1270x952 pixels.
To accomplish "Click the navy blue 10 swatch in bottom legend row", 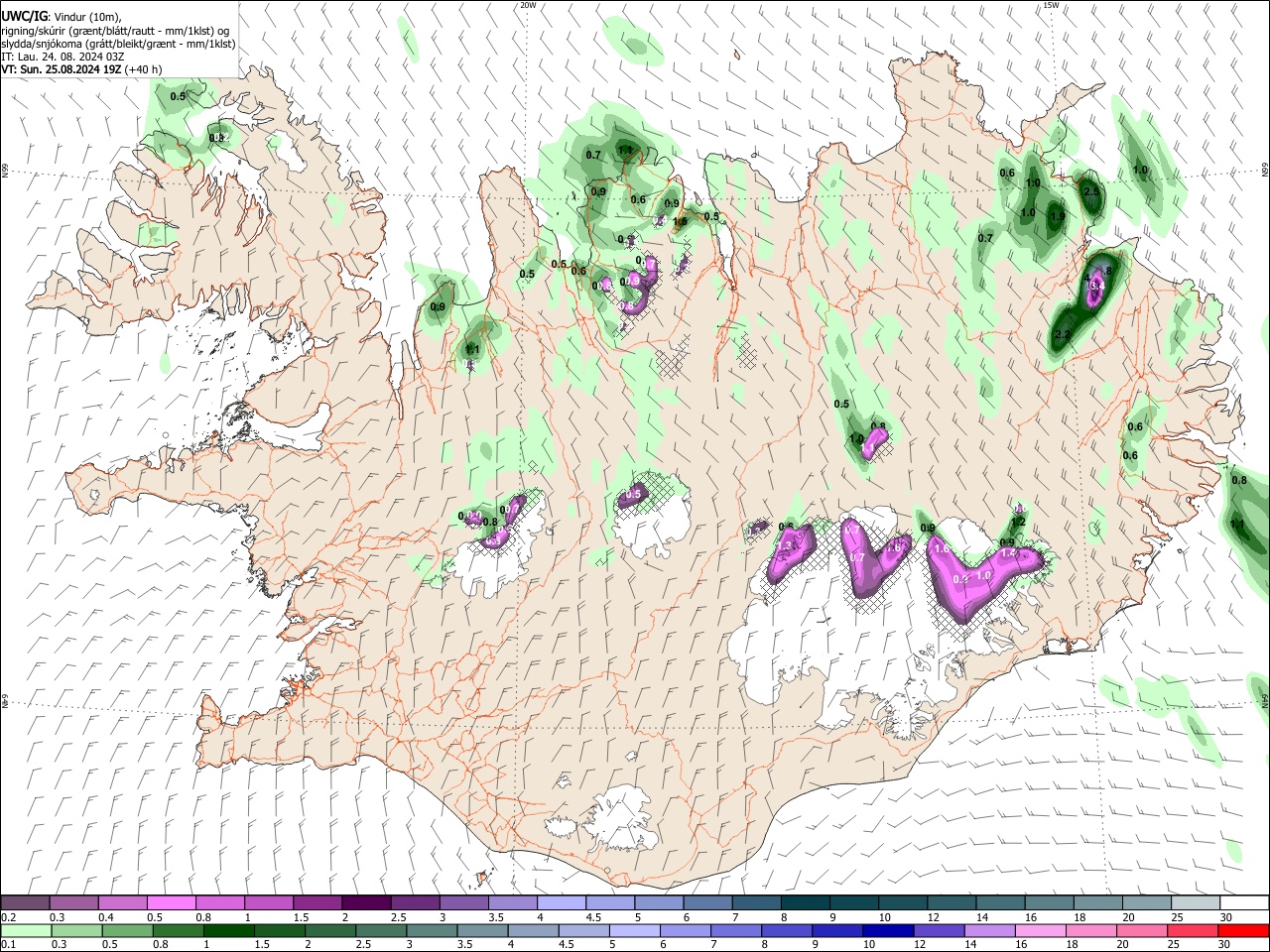I will coord(886,931).
